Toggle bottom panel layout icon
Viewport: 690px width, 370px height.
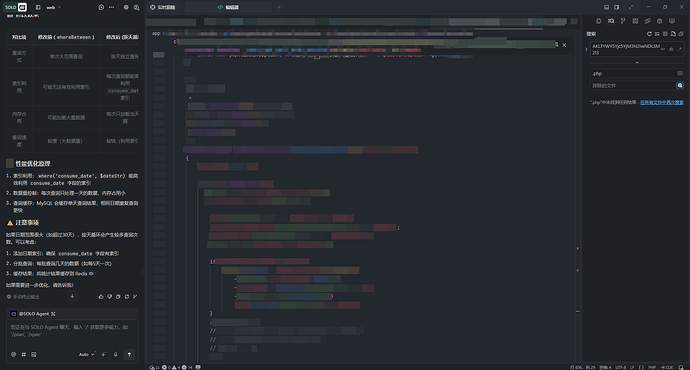pyautogui.click(x=606, y=7)
